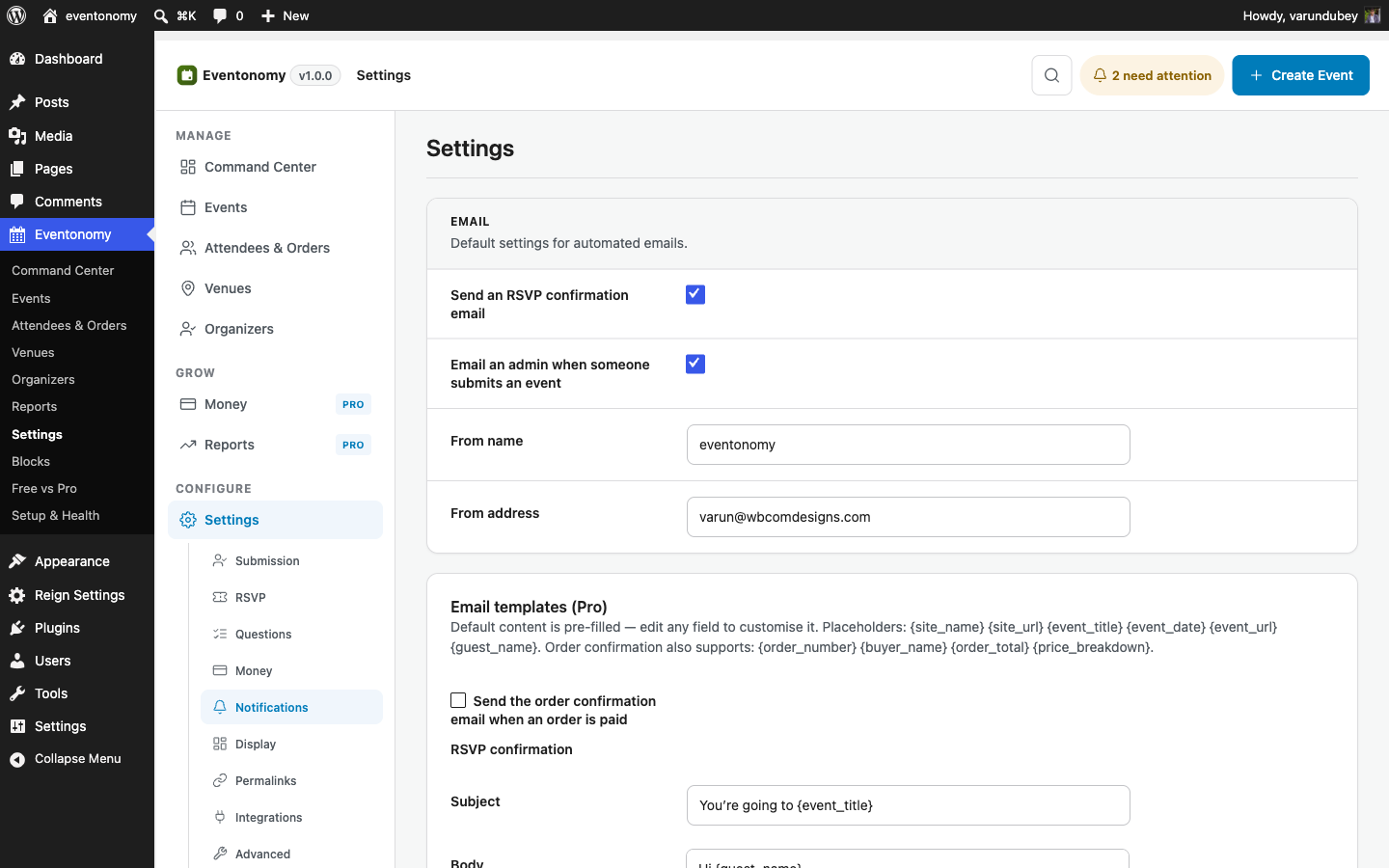1389x868 pixels.
Task: Open Setup & Health submenu link
Action: pos(55,515)
